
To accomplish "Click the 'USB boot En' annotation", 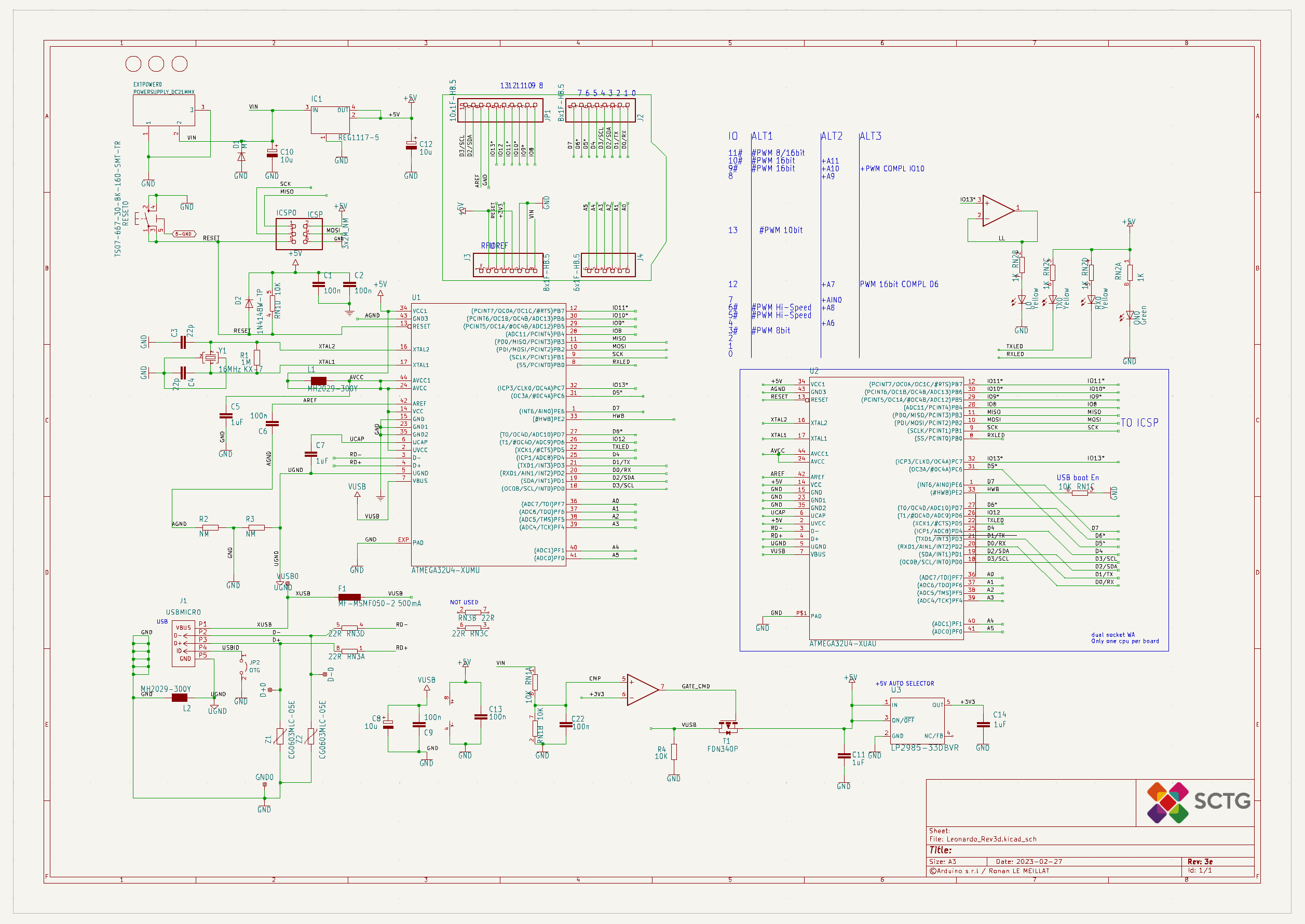I will pos(1078,478).
